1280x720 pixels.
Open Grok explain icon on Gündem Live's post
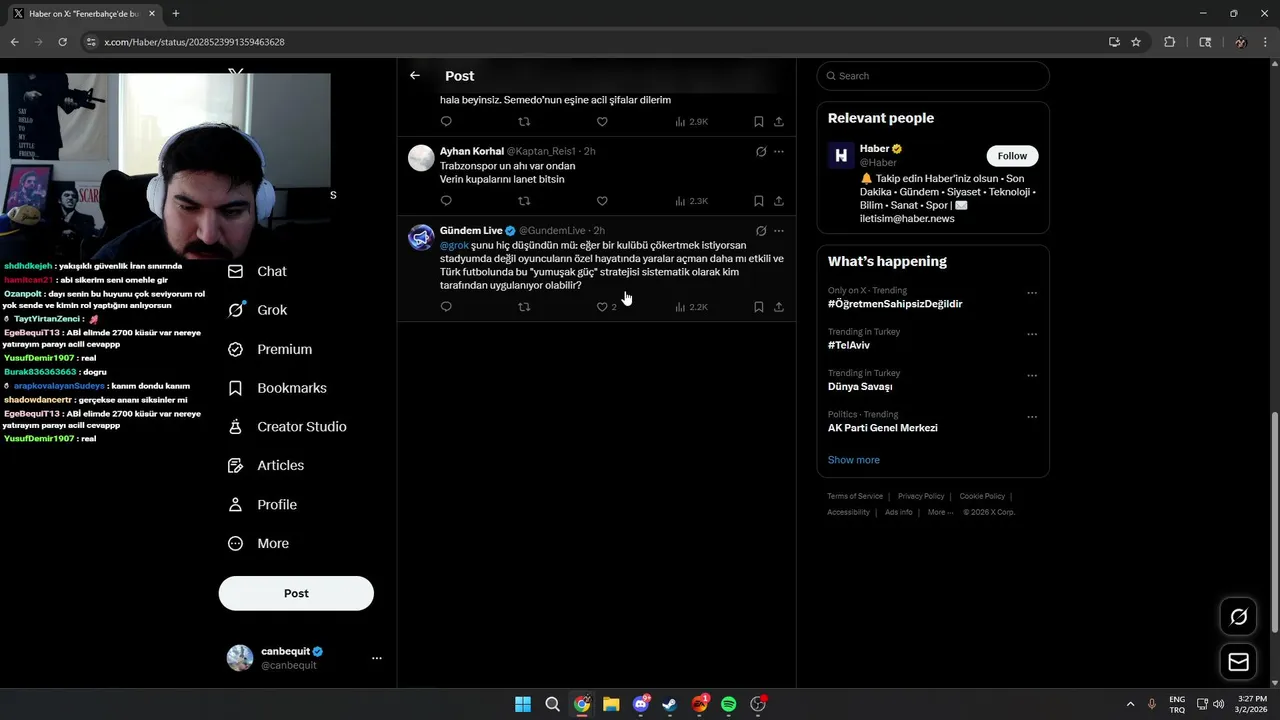(x=761, y=231)
